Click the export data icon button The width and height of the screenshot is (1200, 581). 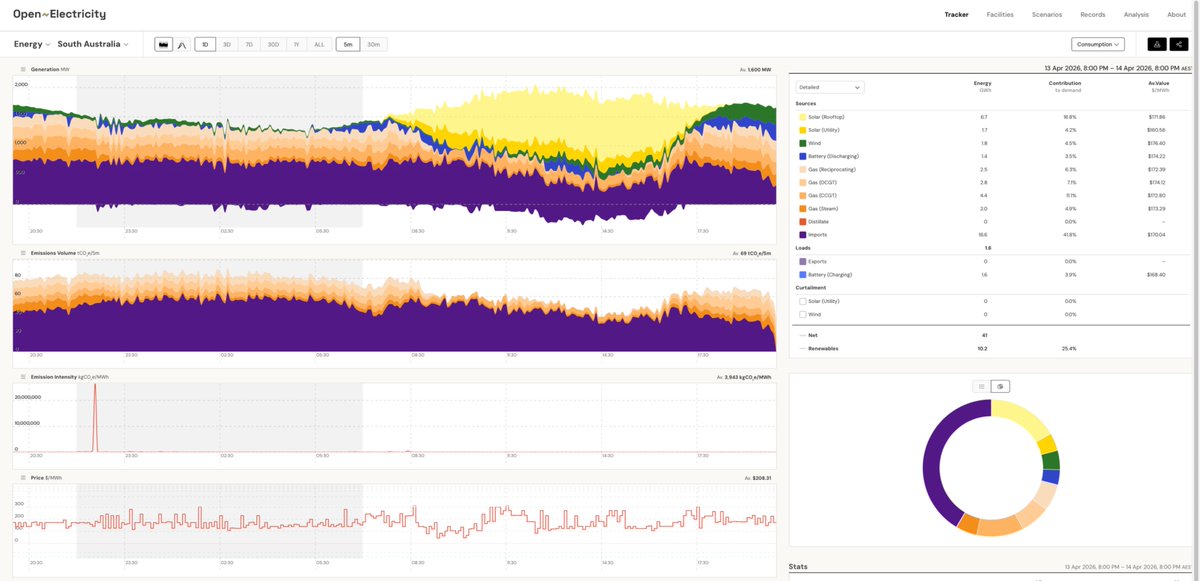pos(1157,44)
